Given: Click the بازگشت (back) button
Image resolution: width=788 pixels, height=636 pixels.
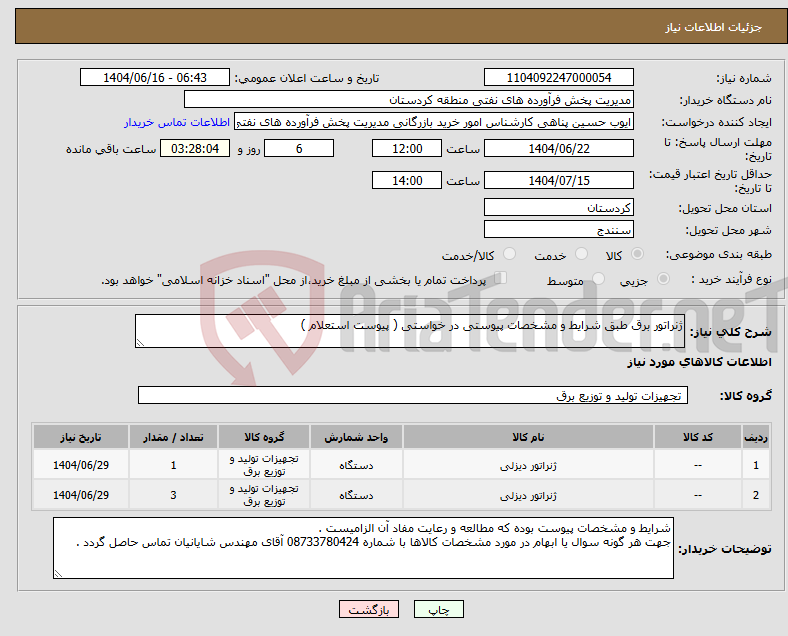Looking at the screenshot, I should (369, 609).
